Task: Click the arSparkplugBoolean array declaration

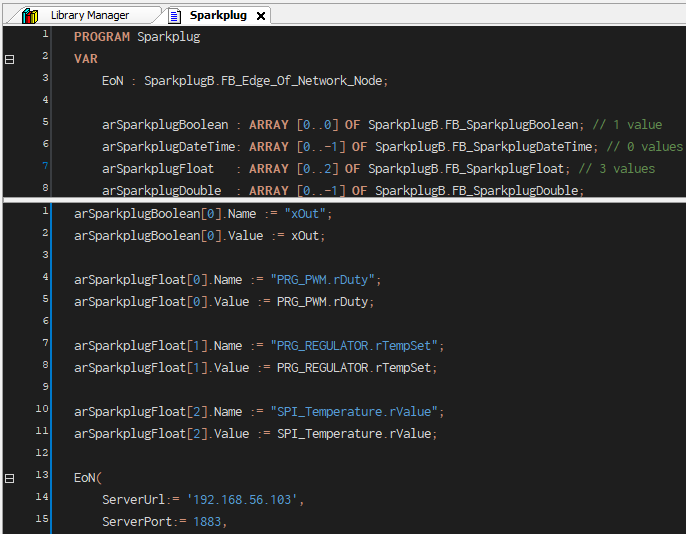Action: (x=165, y=125)
